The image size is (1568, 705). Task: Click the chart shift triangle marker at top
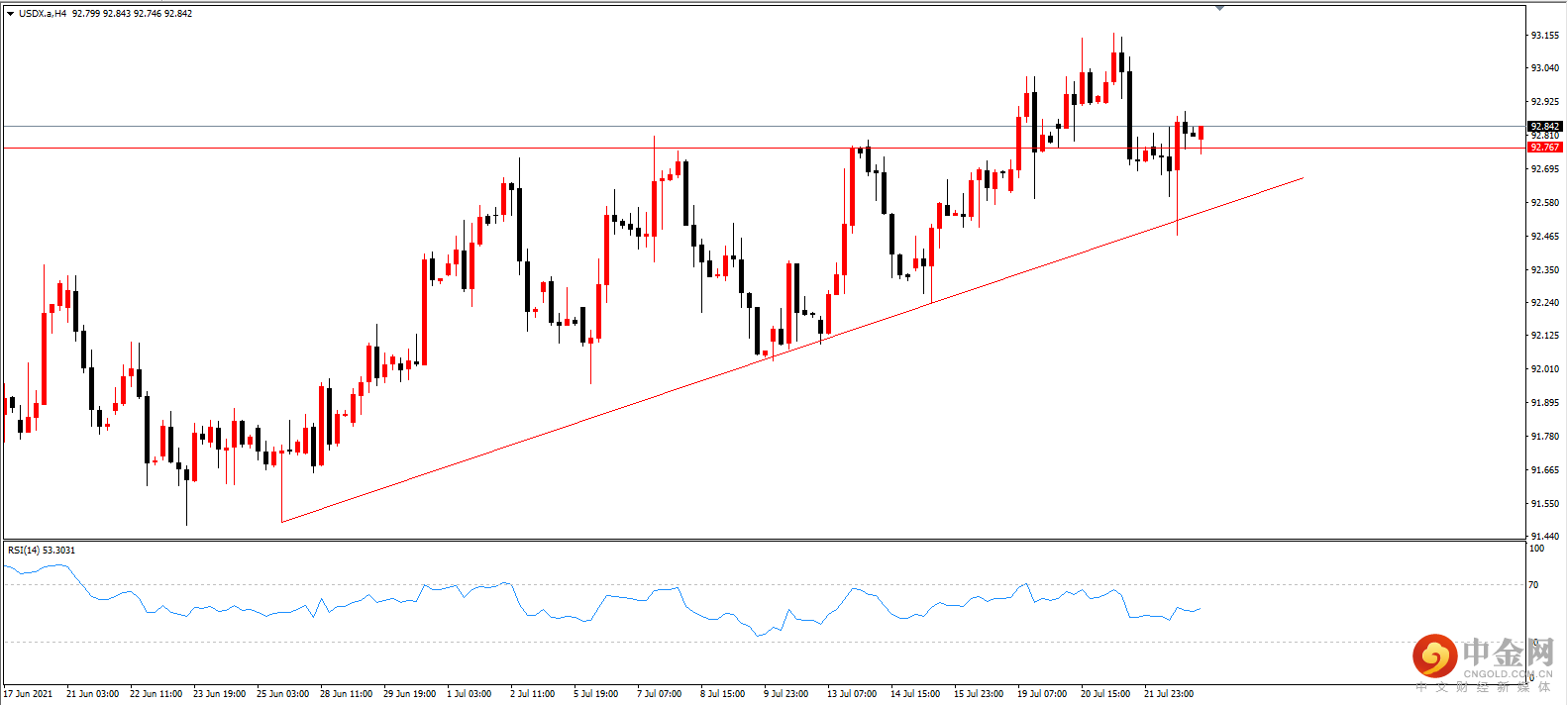(x=1220, y=7)
